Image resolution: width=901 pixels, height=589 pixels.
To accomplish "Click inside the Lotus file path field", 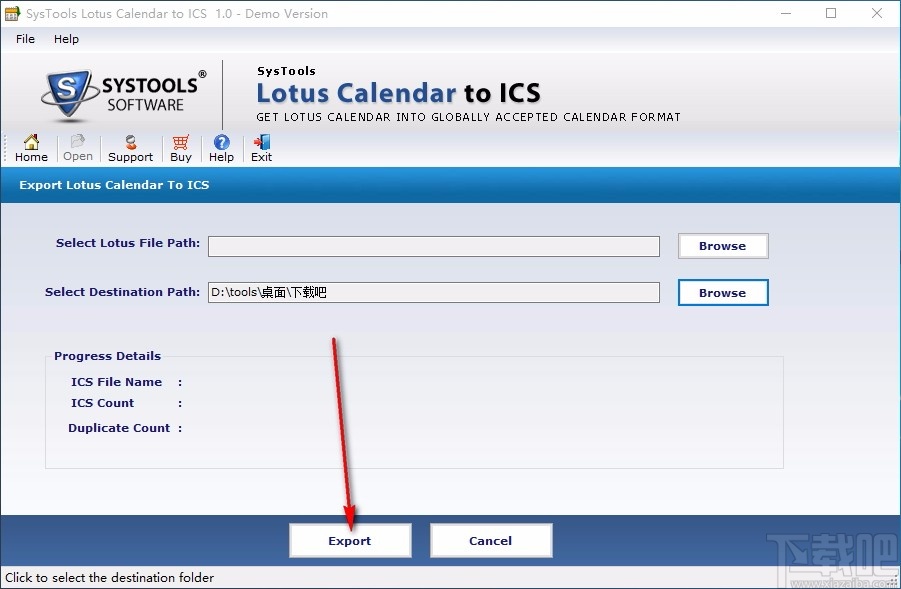I will [x=433, y=246].
